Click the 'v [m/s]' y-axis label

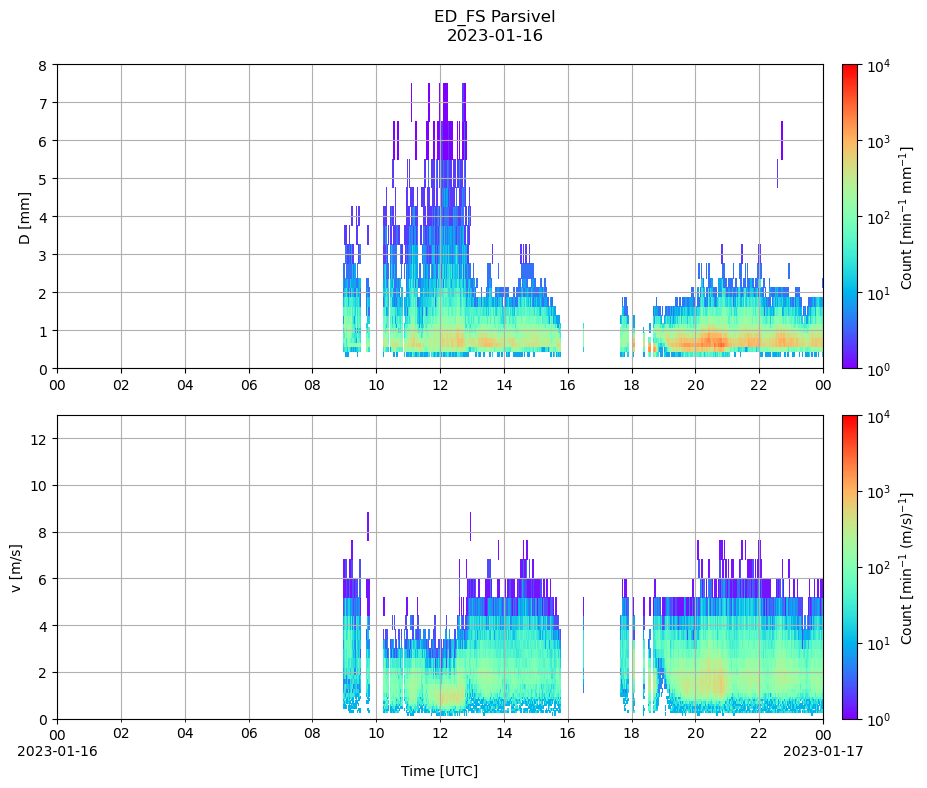pyautogui.click(x=16, y=568)
